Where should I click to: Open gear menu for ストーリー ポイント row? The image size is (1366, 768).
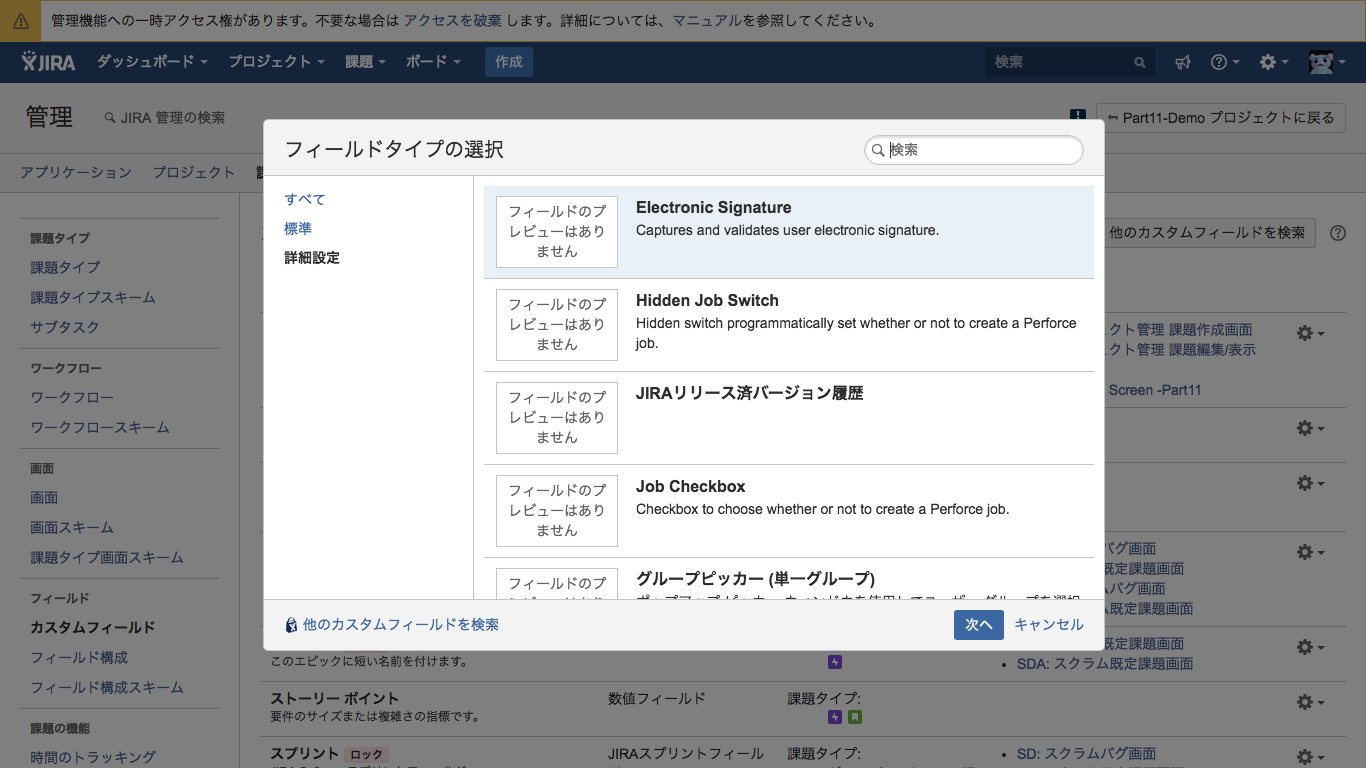pyautogui.click(x=1310, y=703)
